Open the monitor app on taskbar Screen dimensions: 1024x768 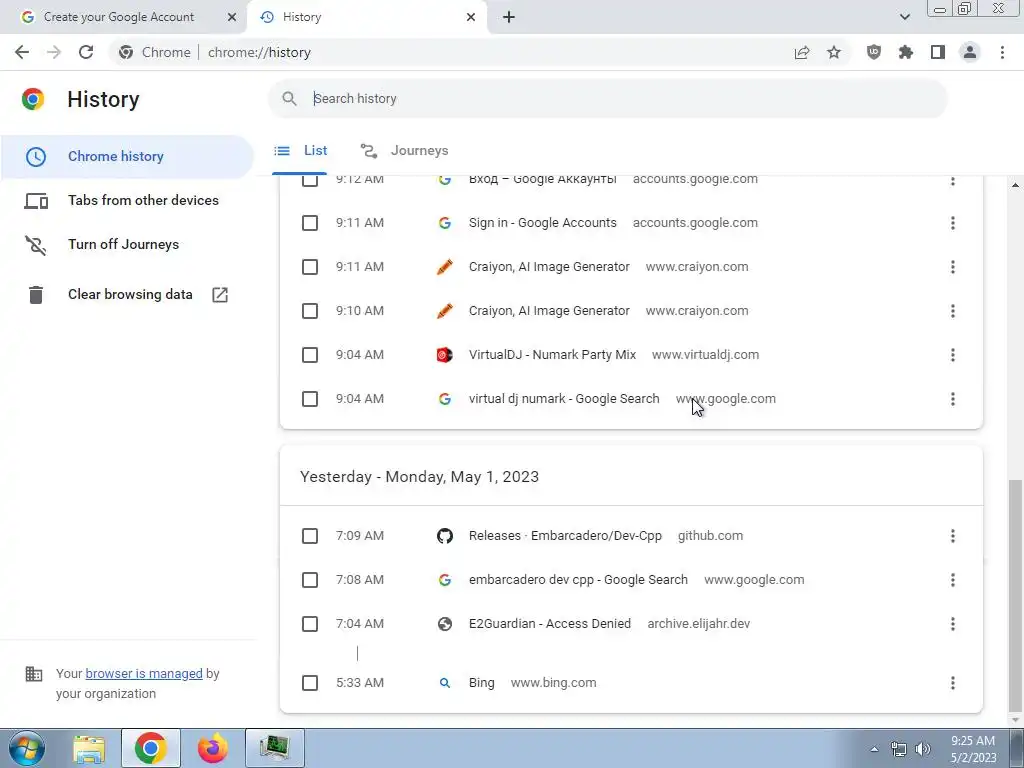[x=275, y=748]
